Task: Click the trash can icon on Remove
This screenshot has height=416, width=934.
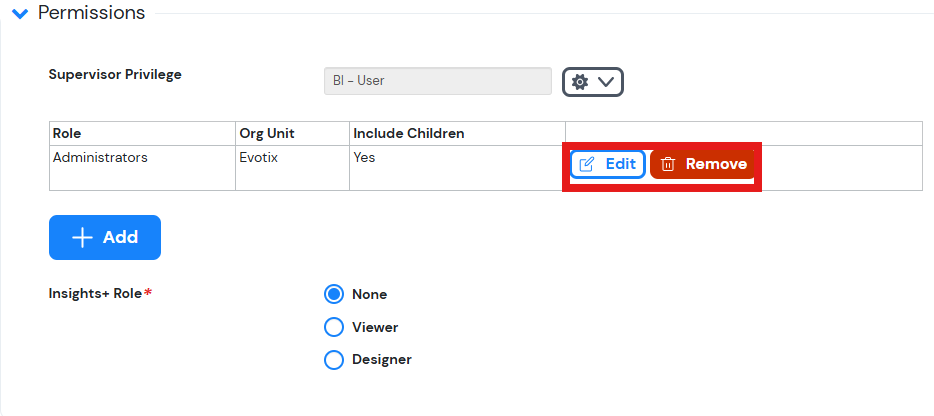Action: coord(668,164)
